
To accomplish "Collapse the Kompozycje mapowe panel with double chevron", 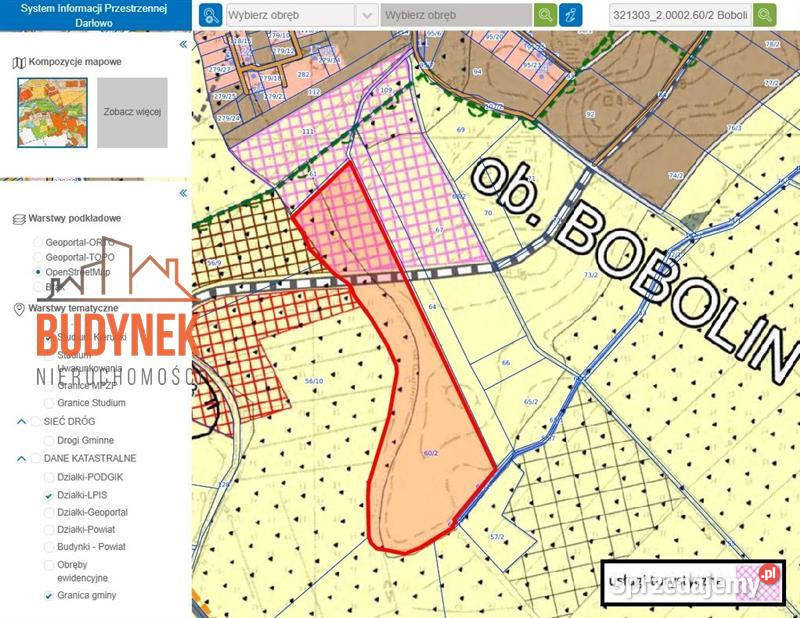I will pos(182,45).
